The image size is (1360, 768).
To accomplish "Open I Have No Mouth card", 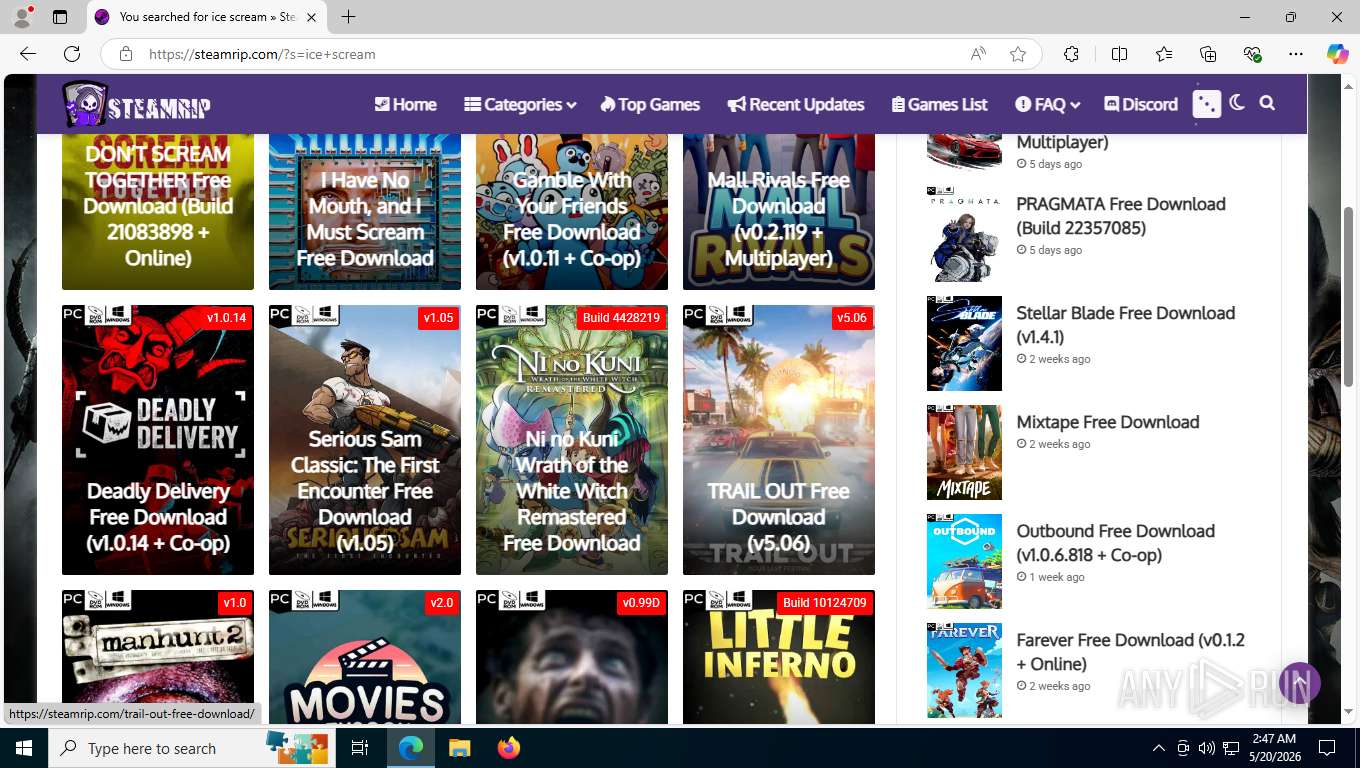I will [x=365, y=211].
